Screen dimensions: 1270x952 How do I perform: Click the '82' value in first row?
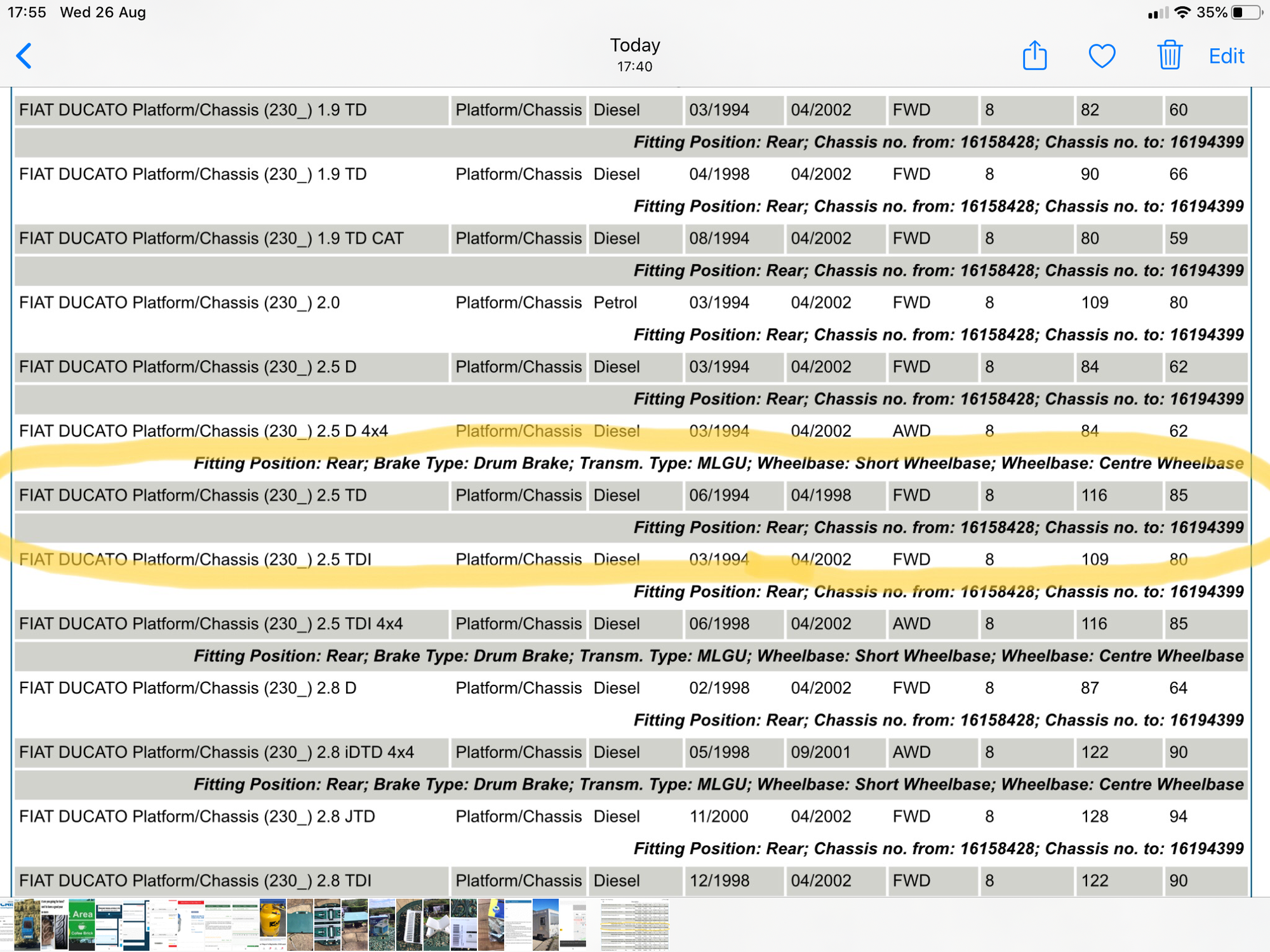pos(1090,110)
